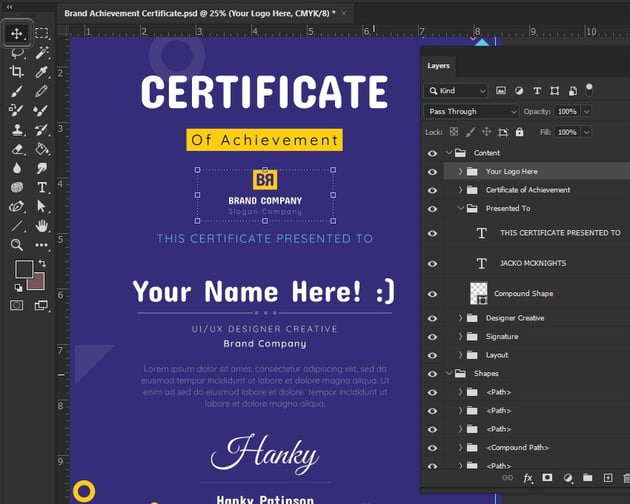Select the Blur droplet tool

[x=17, y=168]
